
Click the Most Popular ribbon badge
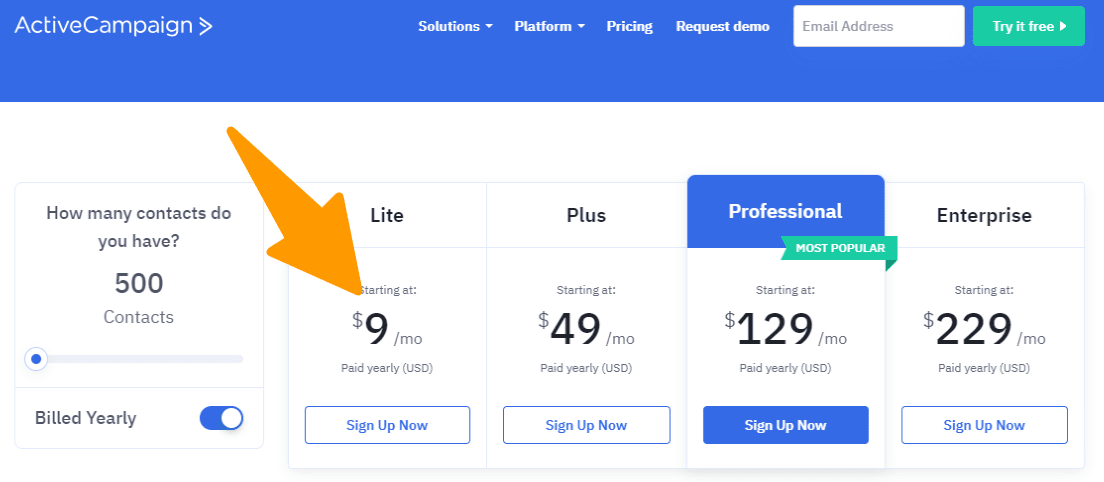[x=839, y=248]
